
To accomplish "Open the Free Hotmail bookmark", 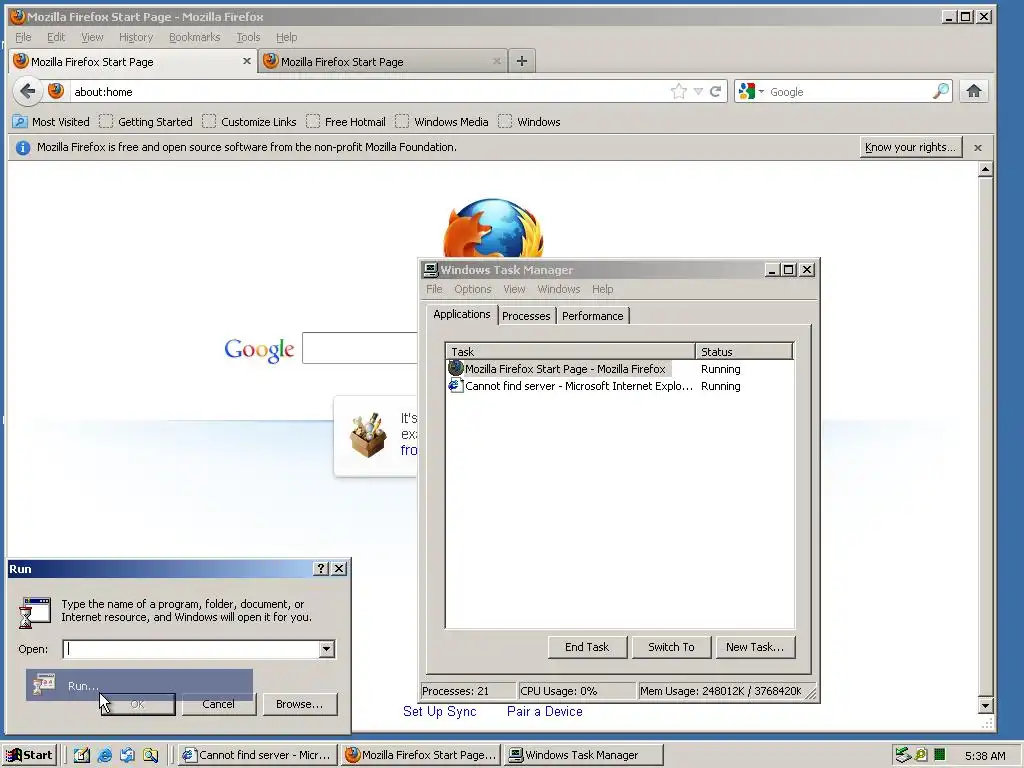I will pyautogui.click(x=346, y=121).
